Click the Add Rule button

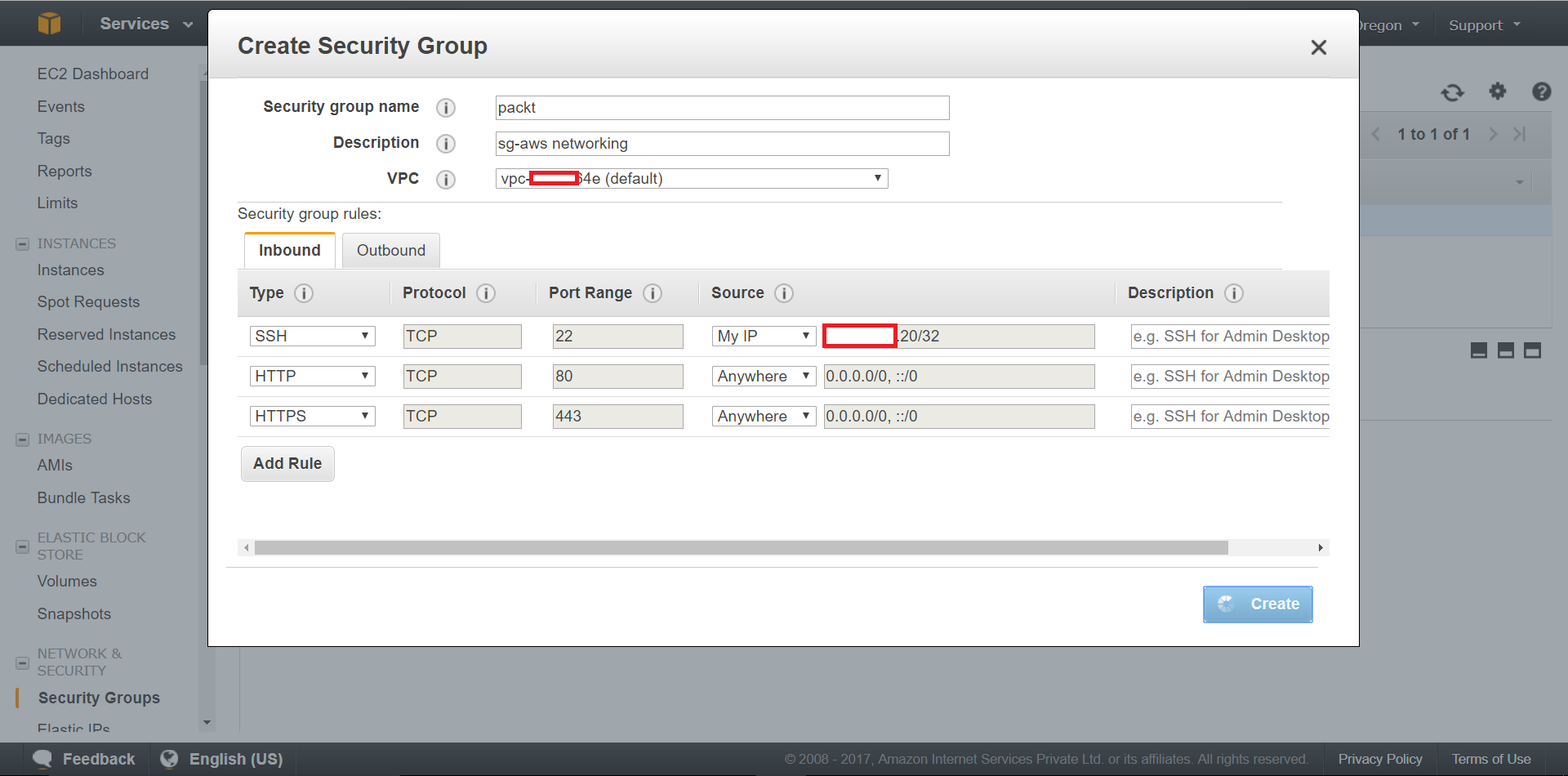[287, 463]
